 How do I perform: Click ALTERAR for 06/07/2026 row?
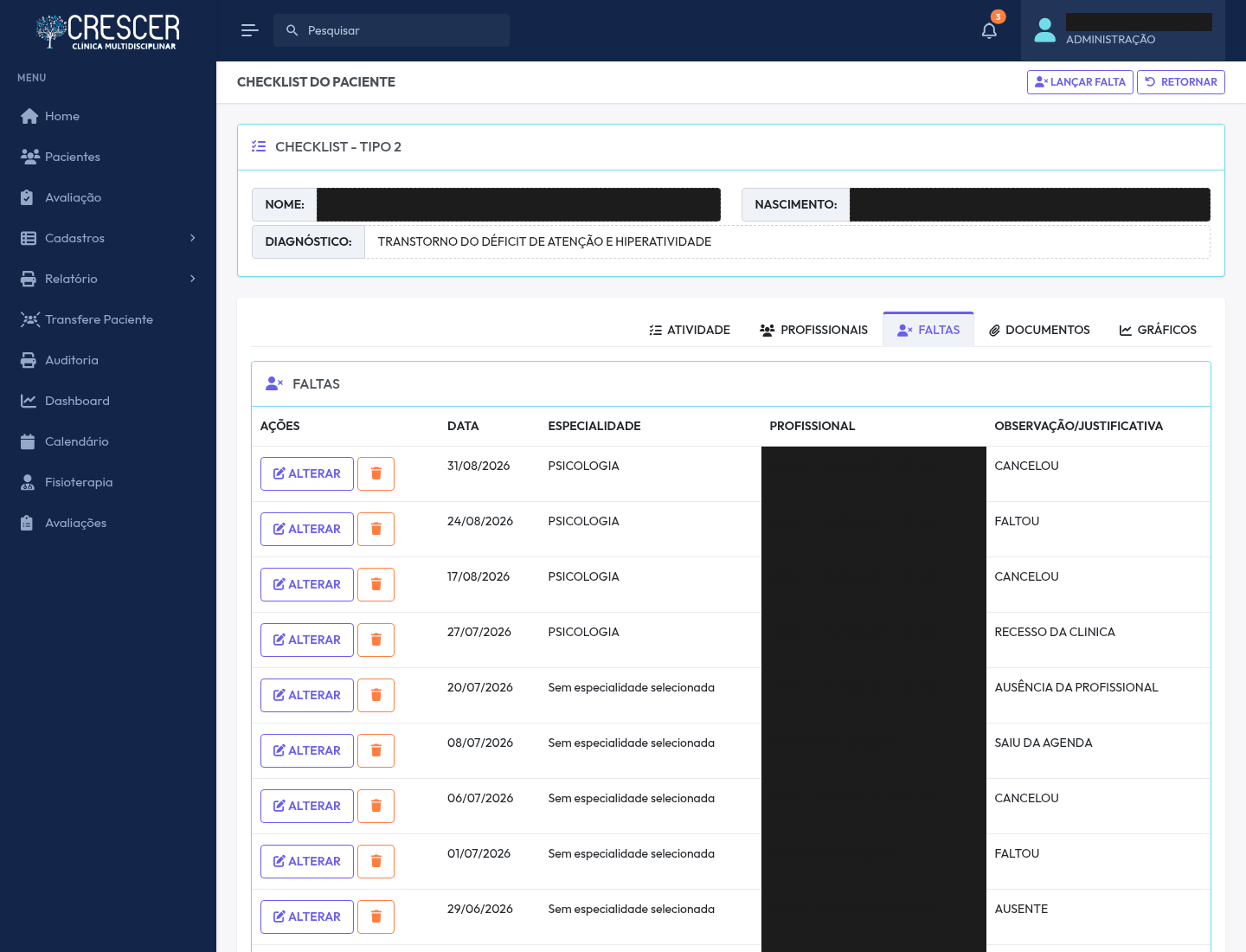click(x=307, y=806)
